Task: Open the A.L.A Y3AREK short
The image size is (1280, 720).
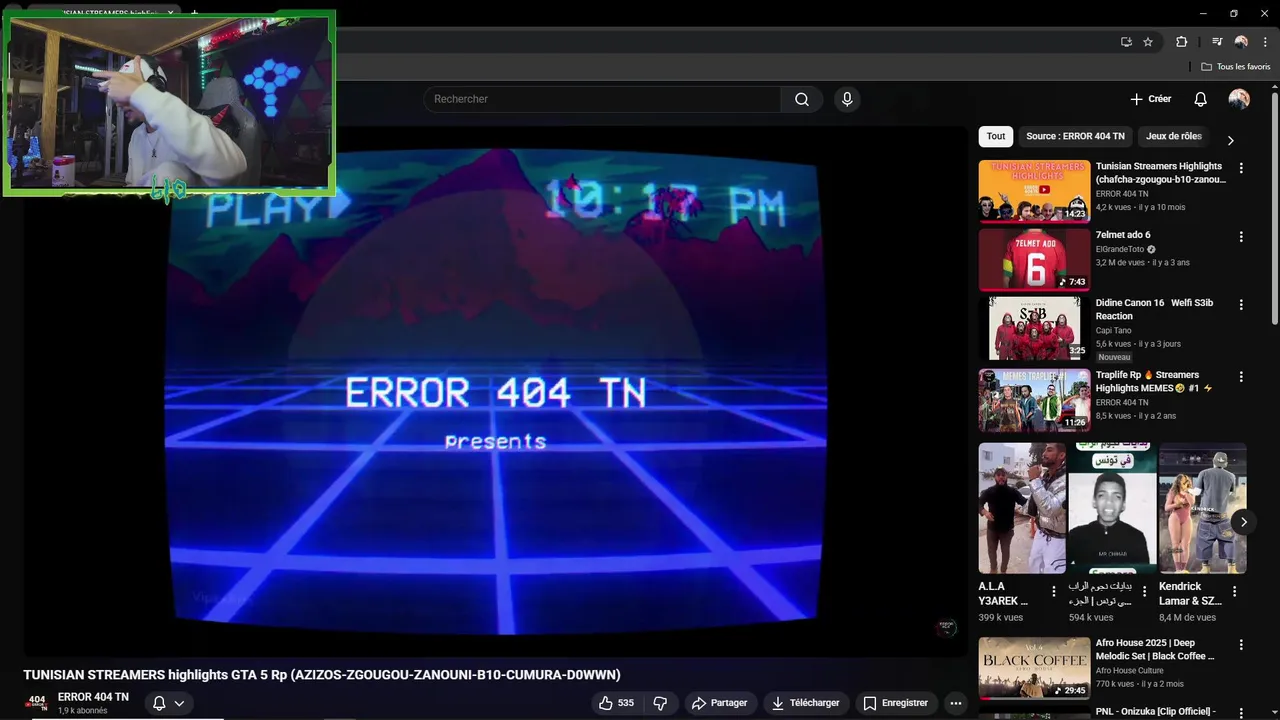Action: point(1022,509)
